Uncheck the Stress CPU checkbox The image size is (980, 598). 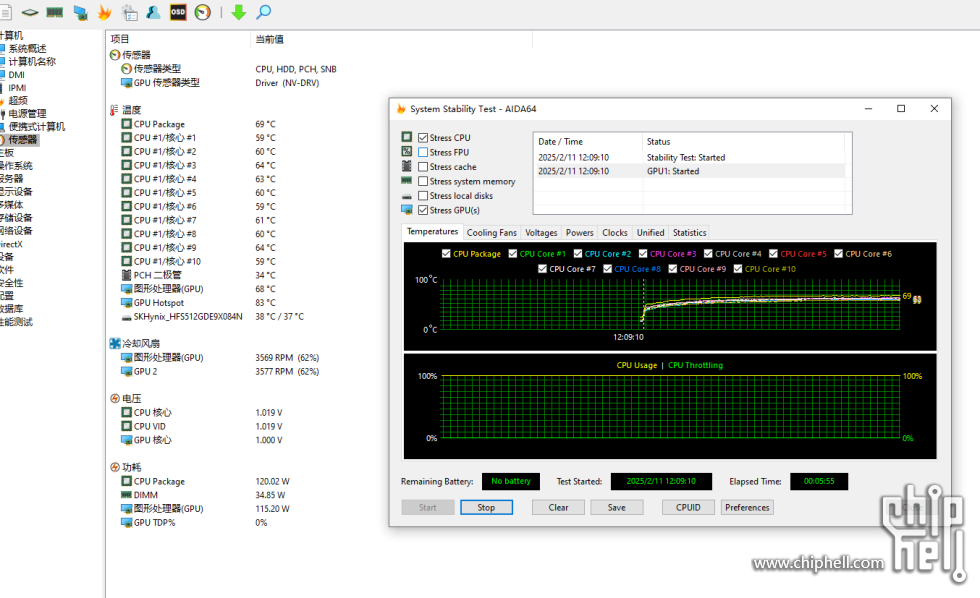[423, 137]
